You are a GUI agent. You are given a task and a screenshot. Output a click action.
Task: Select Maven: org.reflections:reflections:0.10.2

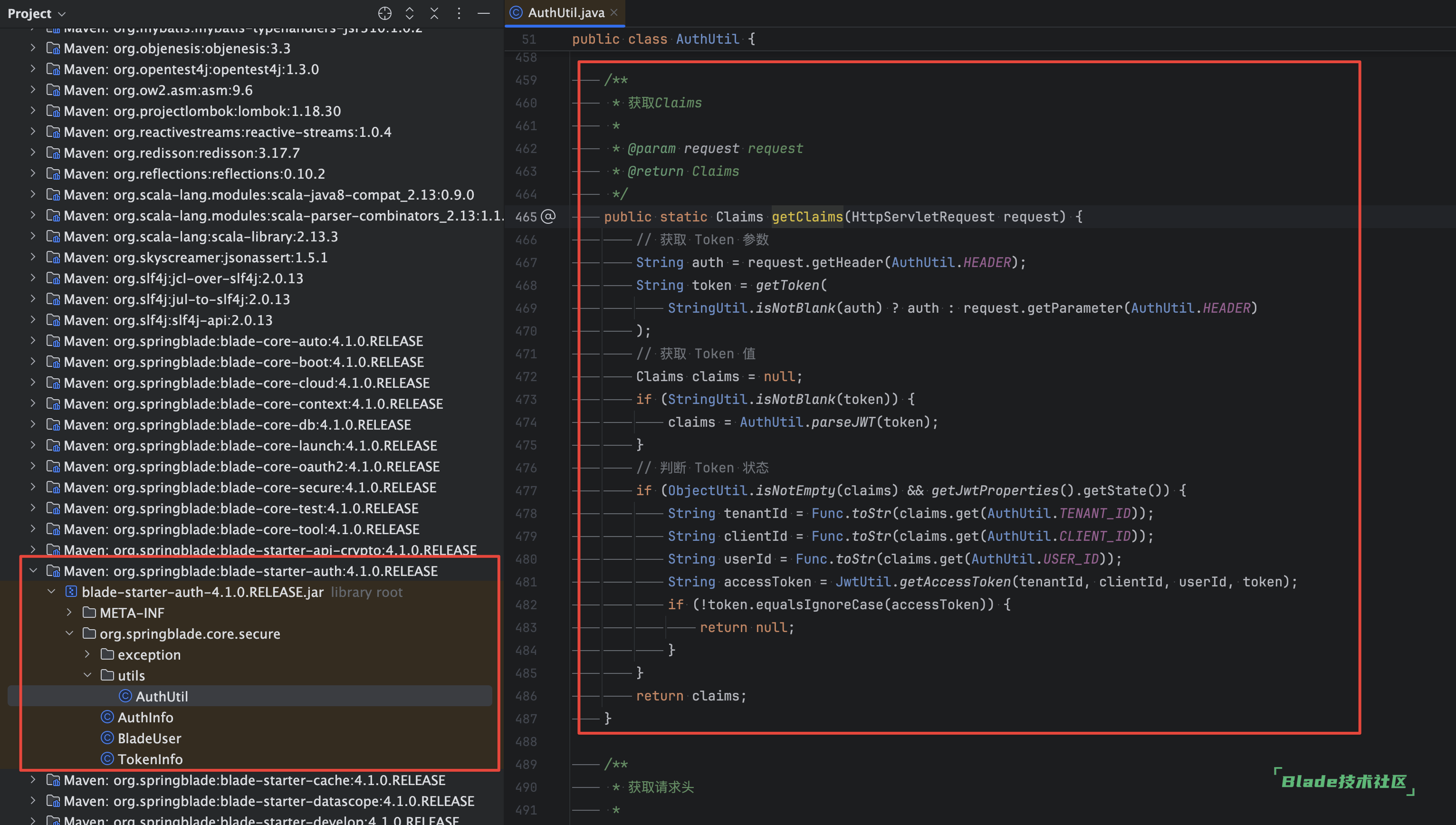click(x=194, y=174)
